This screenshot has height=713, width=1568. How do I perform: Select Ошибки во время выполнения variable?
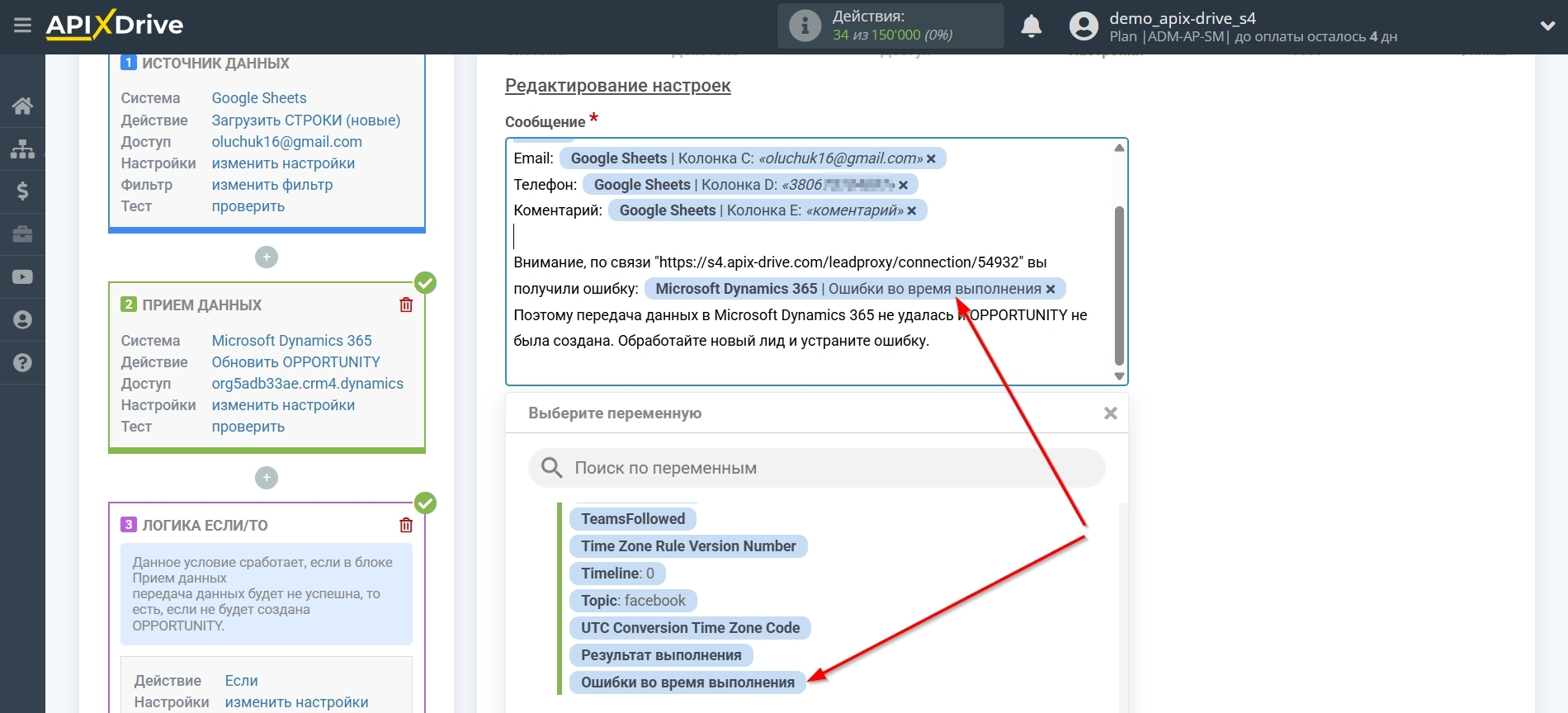[687, 682]
